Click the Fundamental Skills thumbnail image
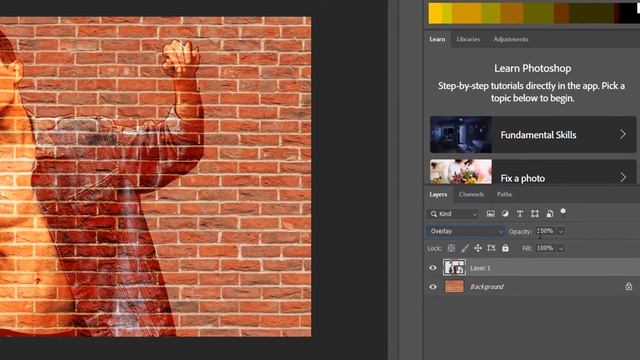 click(461, 135)
